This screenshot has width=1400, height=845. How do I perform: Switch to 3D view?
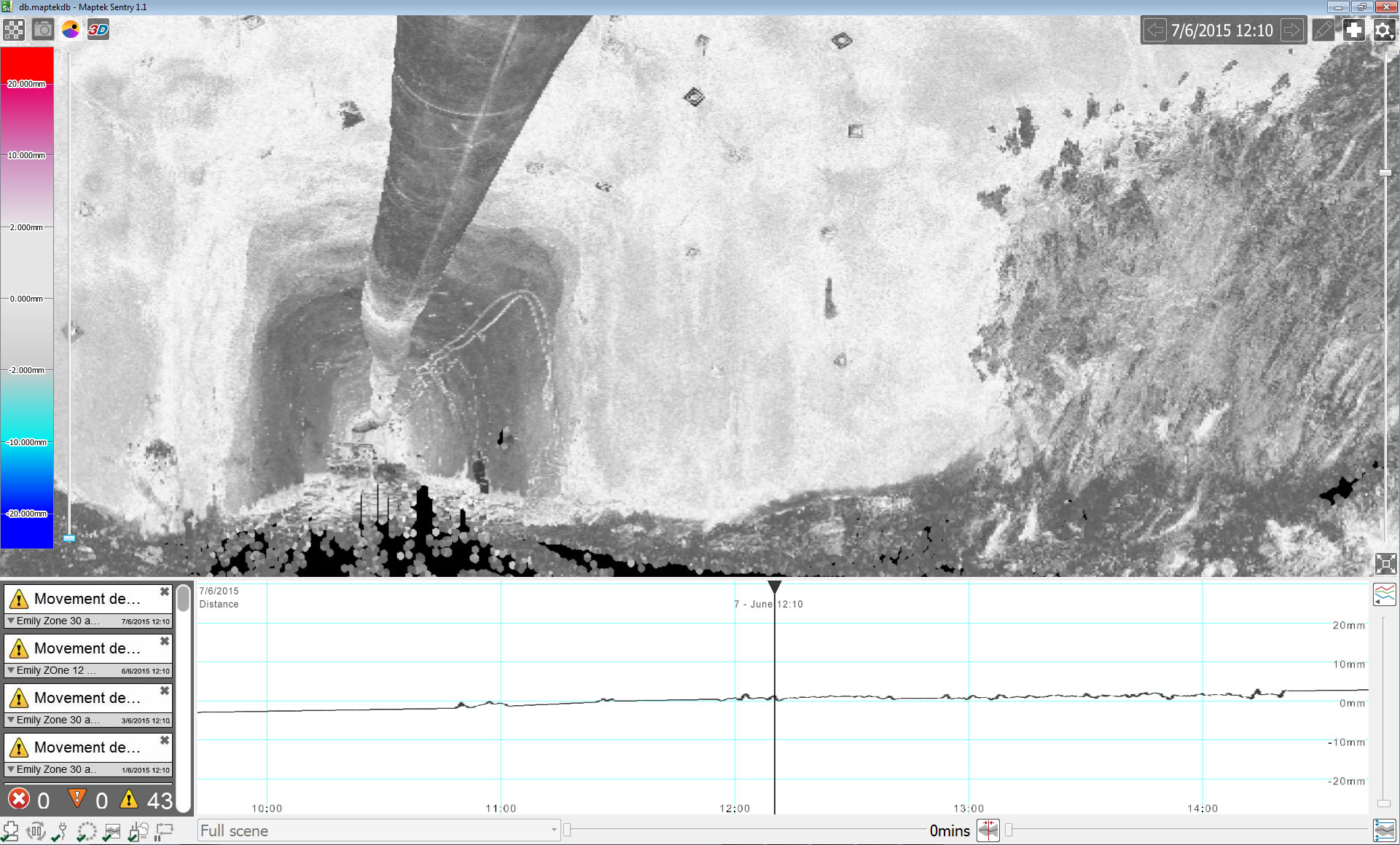98,30
